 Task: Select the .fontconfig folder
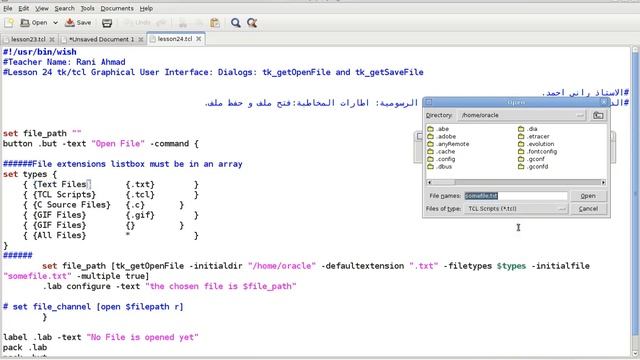point(537,151)
